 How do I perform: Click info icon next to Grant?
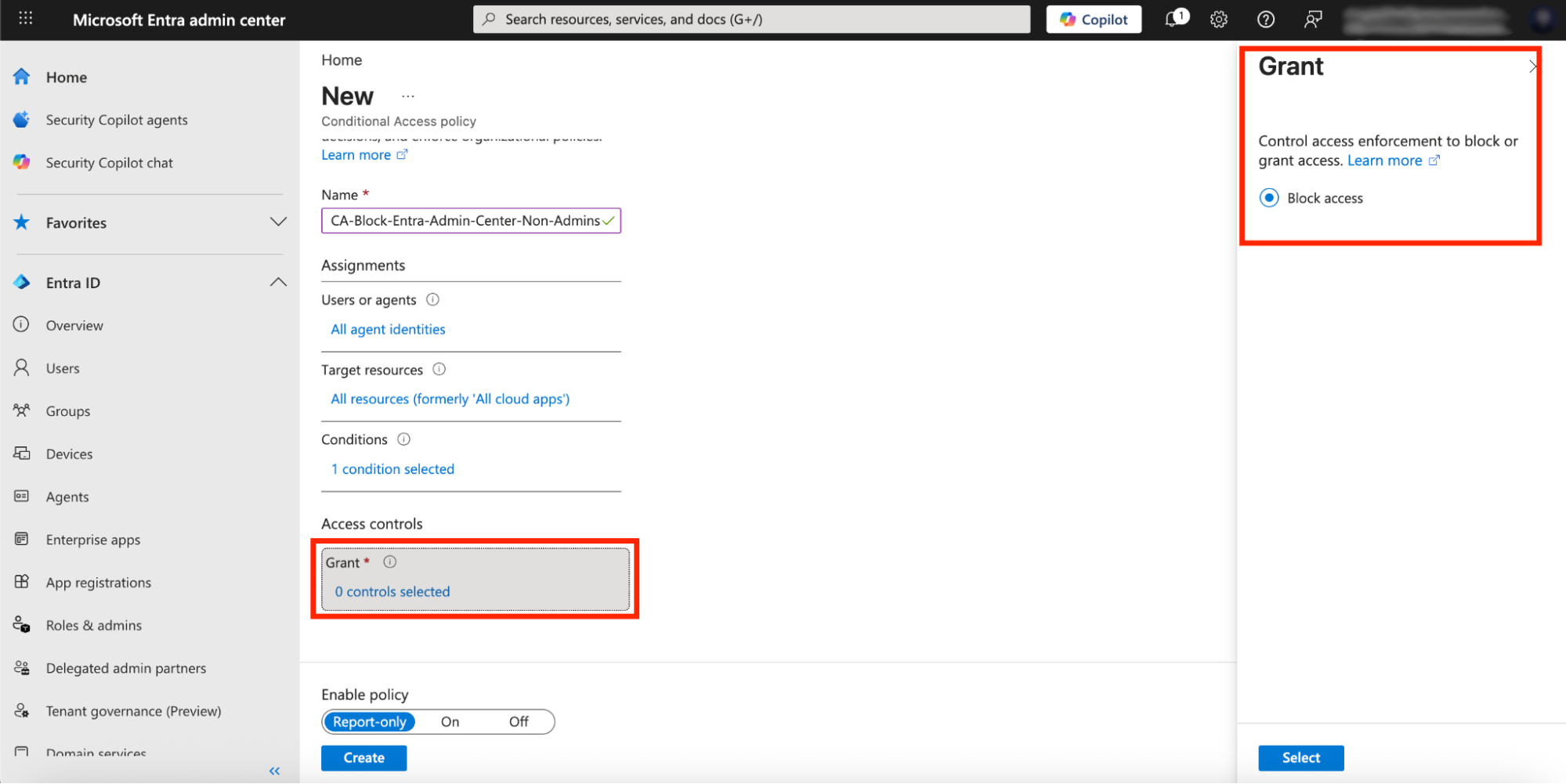click(389, 562)
